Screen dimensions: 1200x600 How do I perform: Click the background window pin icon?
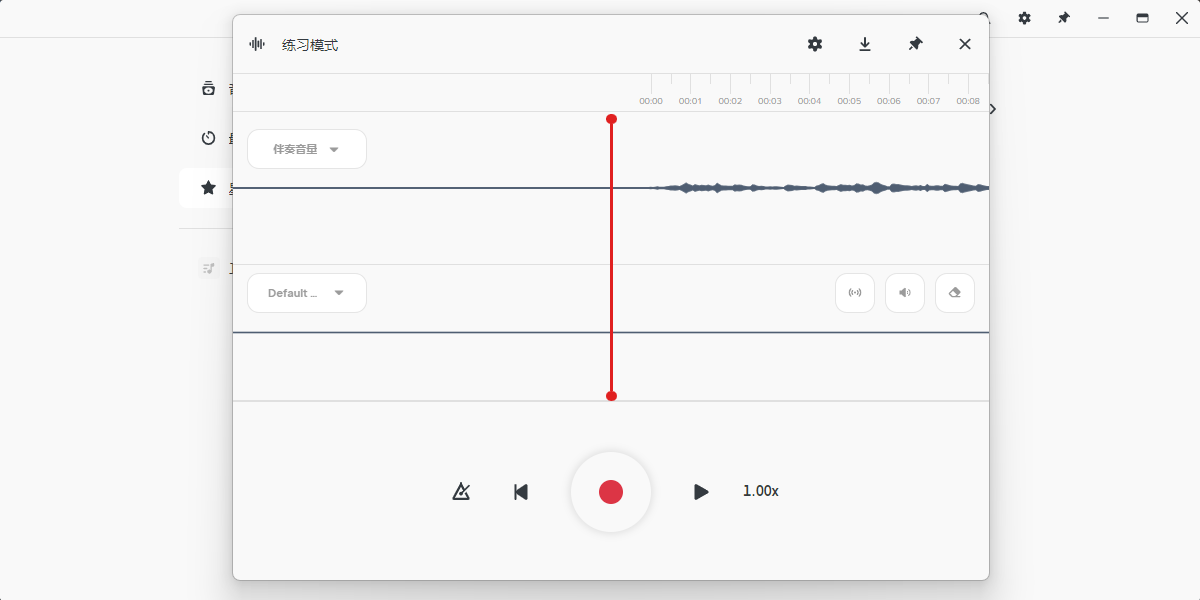click(1064, 18)
